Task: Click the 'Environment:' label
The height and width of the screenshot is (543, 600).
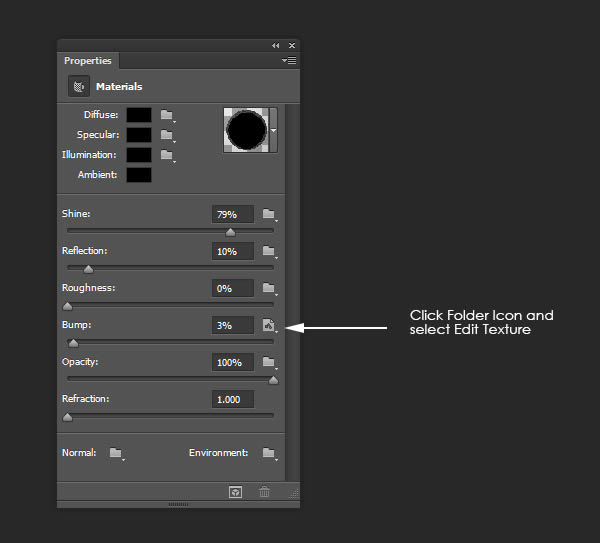Action: (x=218, y=453)
